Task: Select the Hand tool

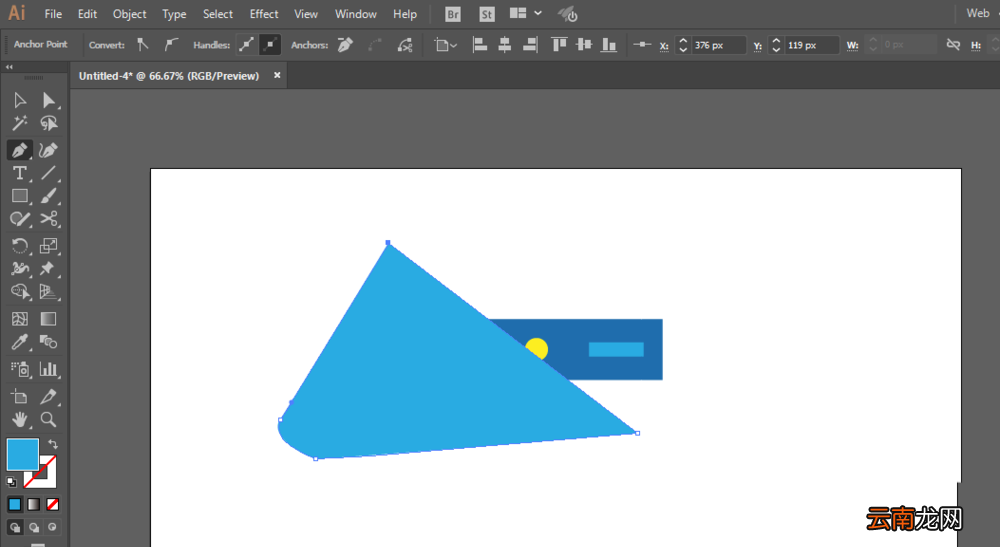Action: (x=20, y=419)
